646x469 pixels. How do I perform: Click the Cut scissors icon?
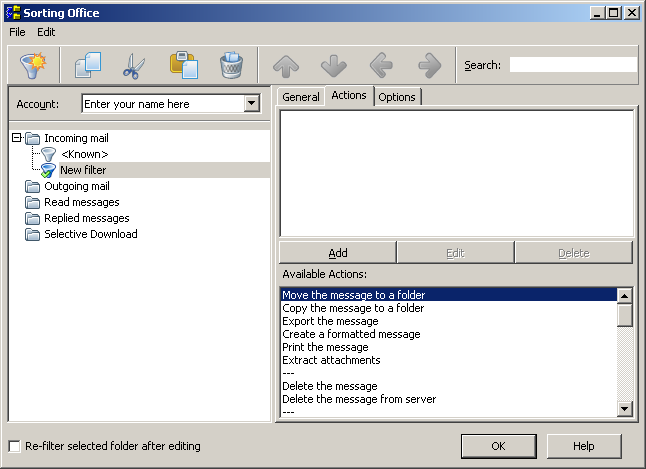[x=134, y=66]
